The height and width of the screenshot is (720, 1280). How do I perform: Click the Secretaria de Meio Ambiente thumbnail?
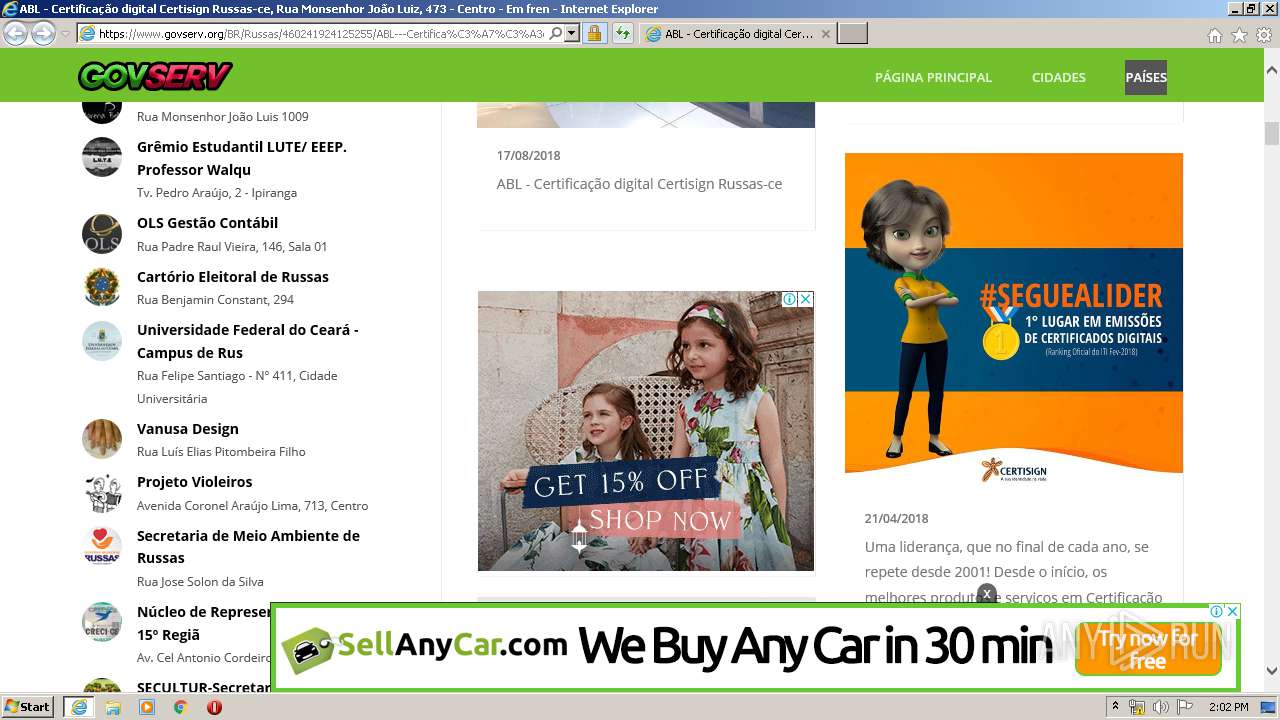pyautogui.click(x=102, y=546)
